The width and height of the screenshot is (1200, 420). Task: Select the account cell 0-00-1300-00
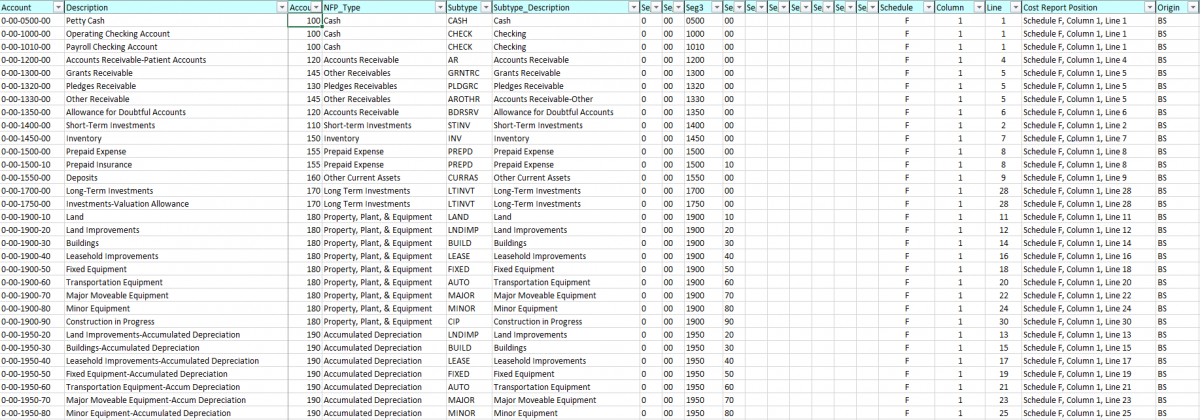click(x=32, y=72)
